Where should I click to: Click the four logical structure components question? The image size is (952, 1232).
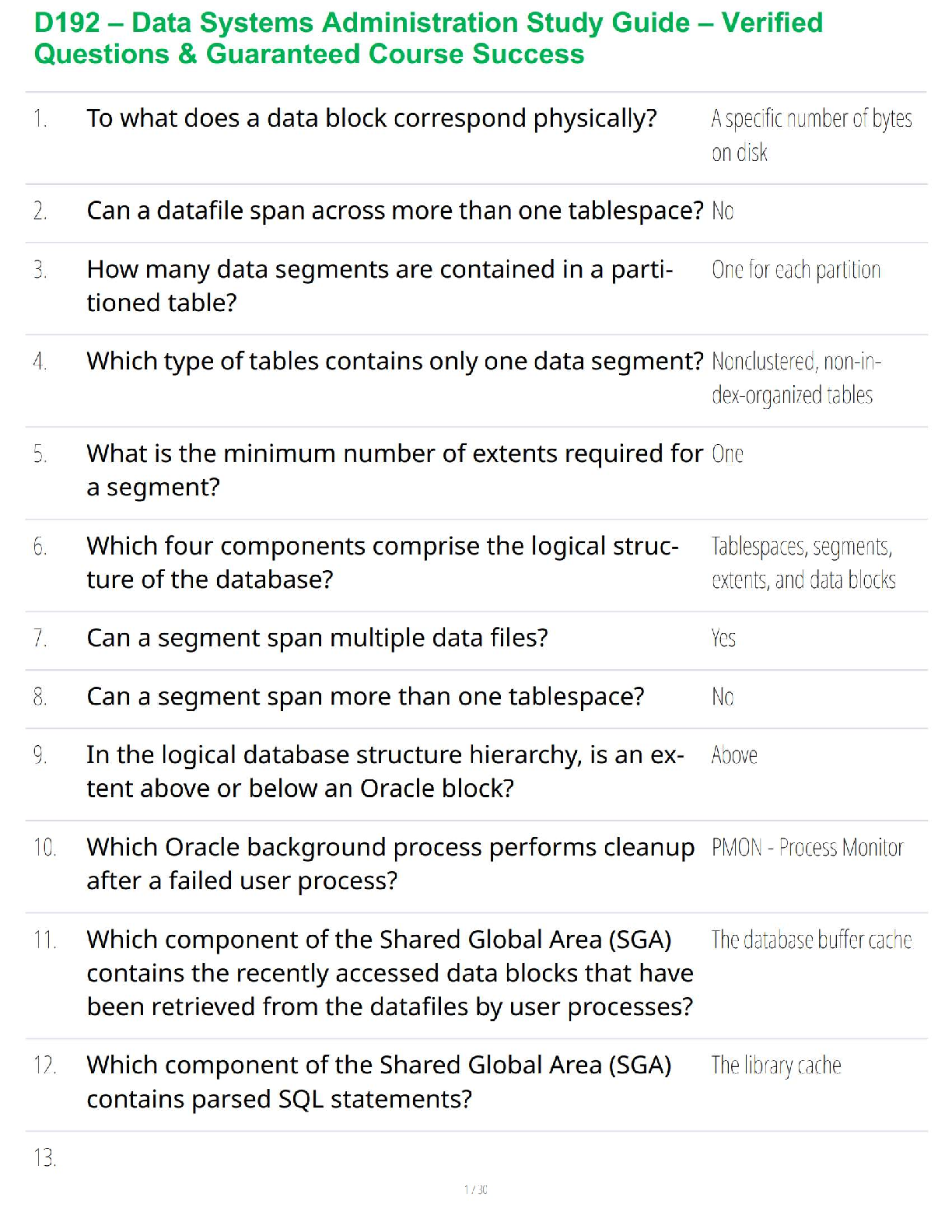click(382, 562)
